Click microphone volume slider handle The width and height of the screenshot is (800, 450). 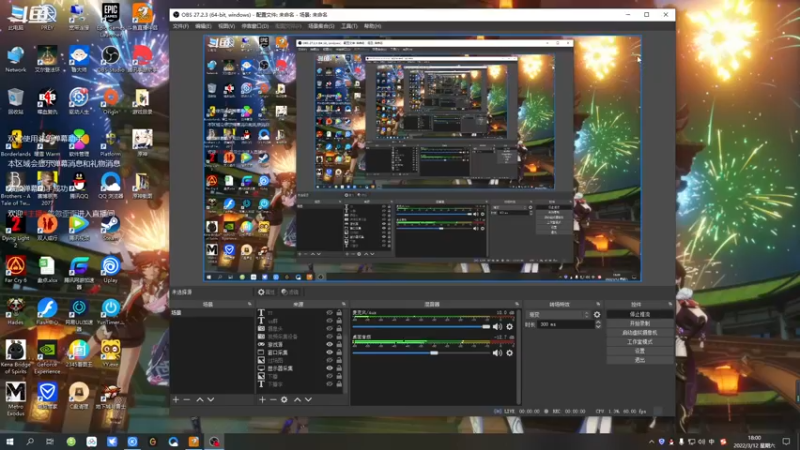[x=486, y=327]
